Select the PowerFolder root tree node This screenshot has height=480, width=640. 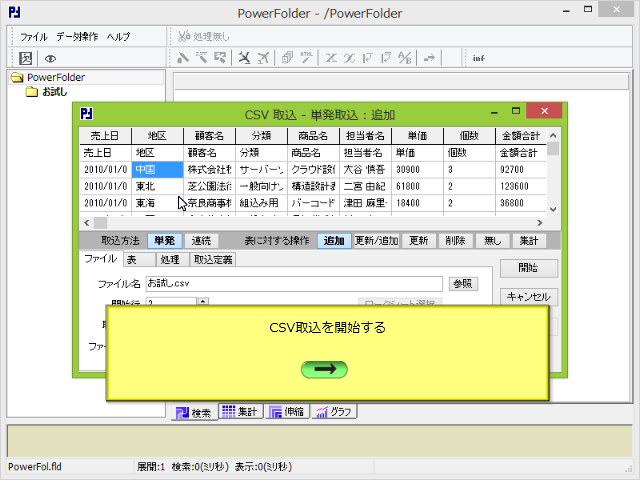[56, 77]
